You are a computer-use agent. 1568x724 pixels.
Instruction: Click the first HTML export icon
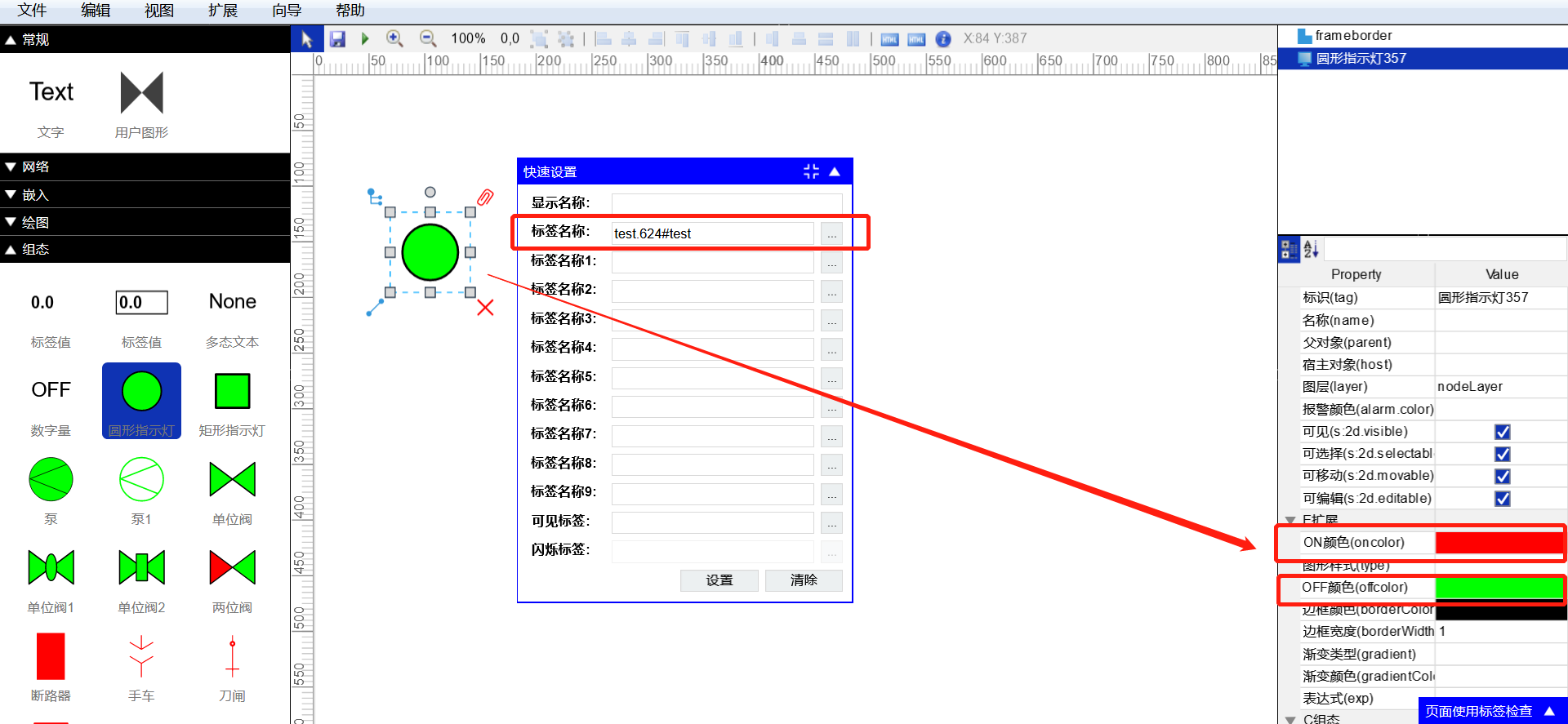click(890, 39)
